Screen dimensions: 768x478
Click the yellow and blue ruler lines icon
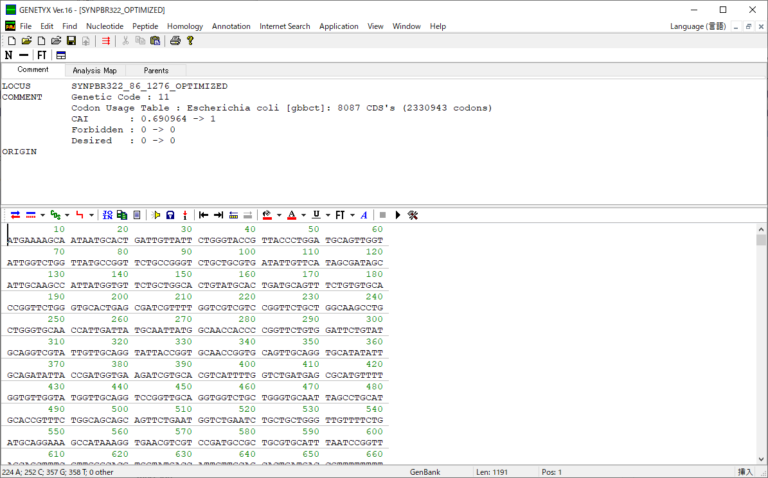234,215
